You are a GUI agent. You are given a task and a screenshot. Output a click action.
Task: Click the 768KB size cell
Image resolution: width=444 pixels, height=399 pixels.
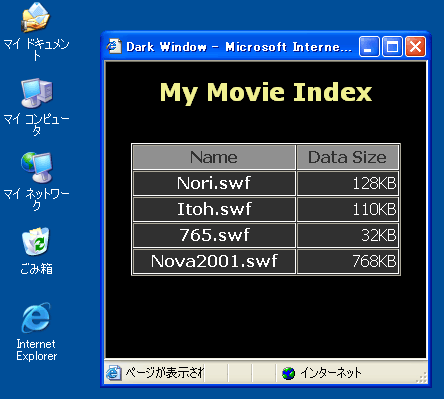pos(348,261)
